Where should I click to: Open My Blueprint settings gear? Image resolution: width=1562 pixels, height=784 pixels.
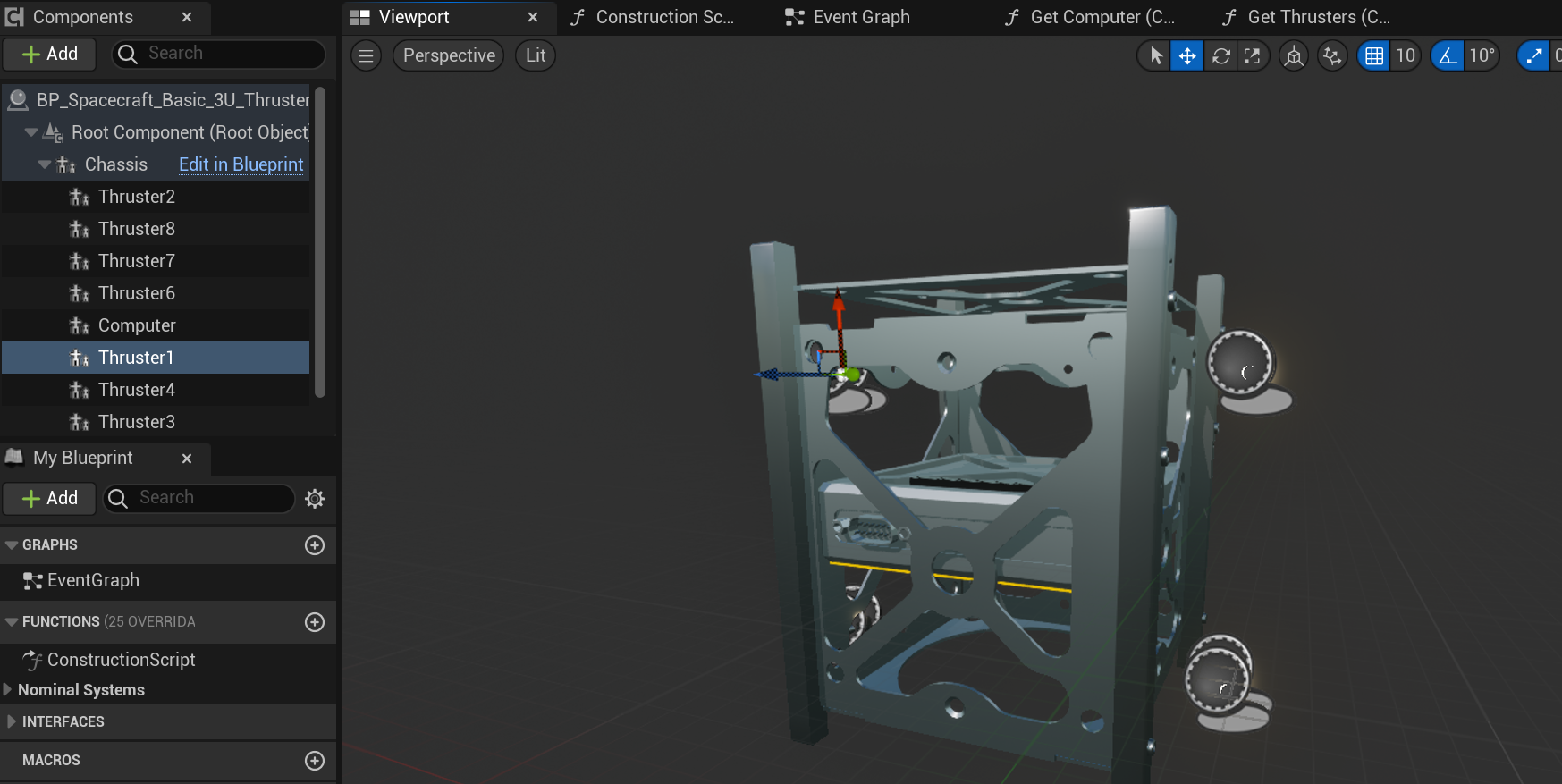315,499
